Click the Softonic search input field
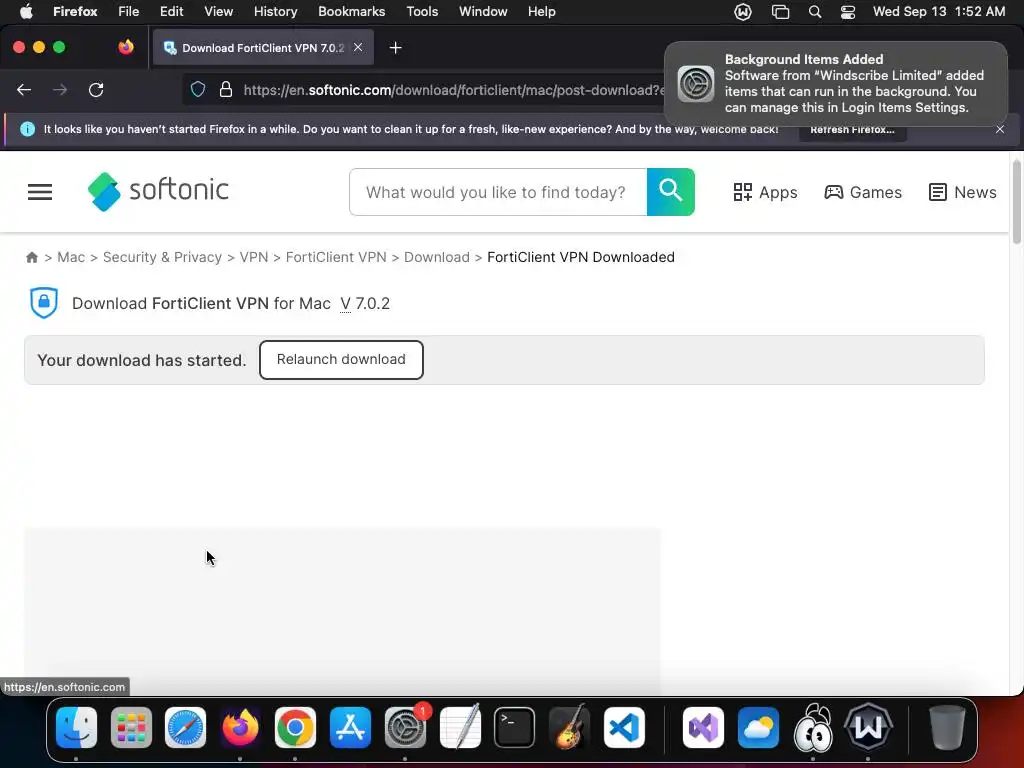 click(498, 192)
